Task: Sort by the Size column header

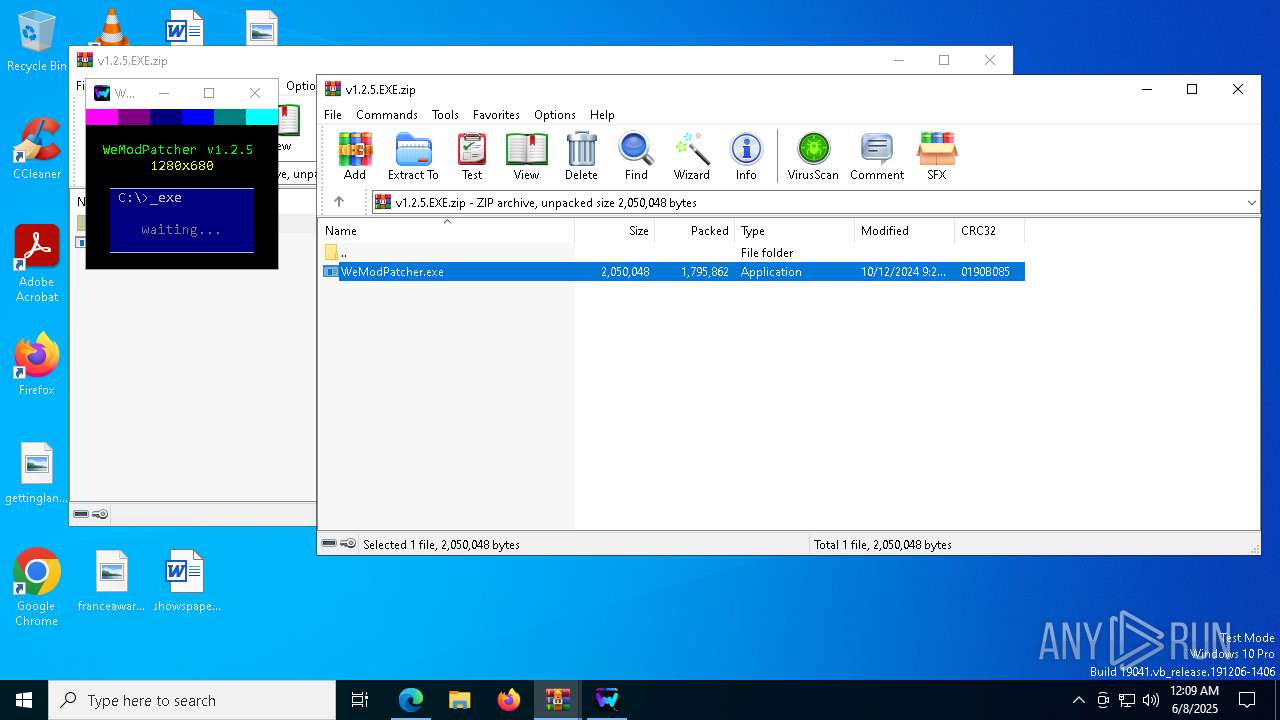Action: 615,231
